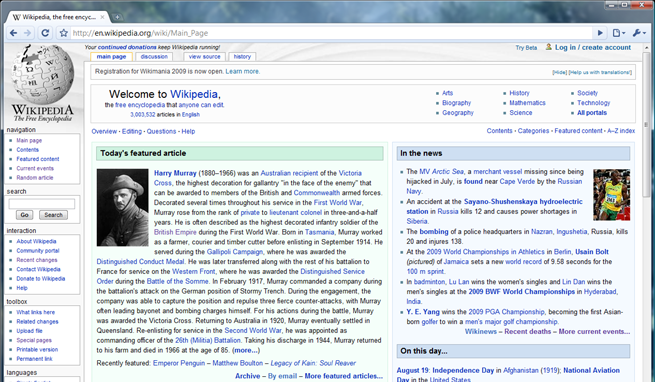Open What links here in toolbox
Viewport: 655px width, 382px height.
tap(36, 312)
